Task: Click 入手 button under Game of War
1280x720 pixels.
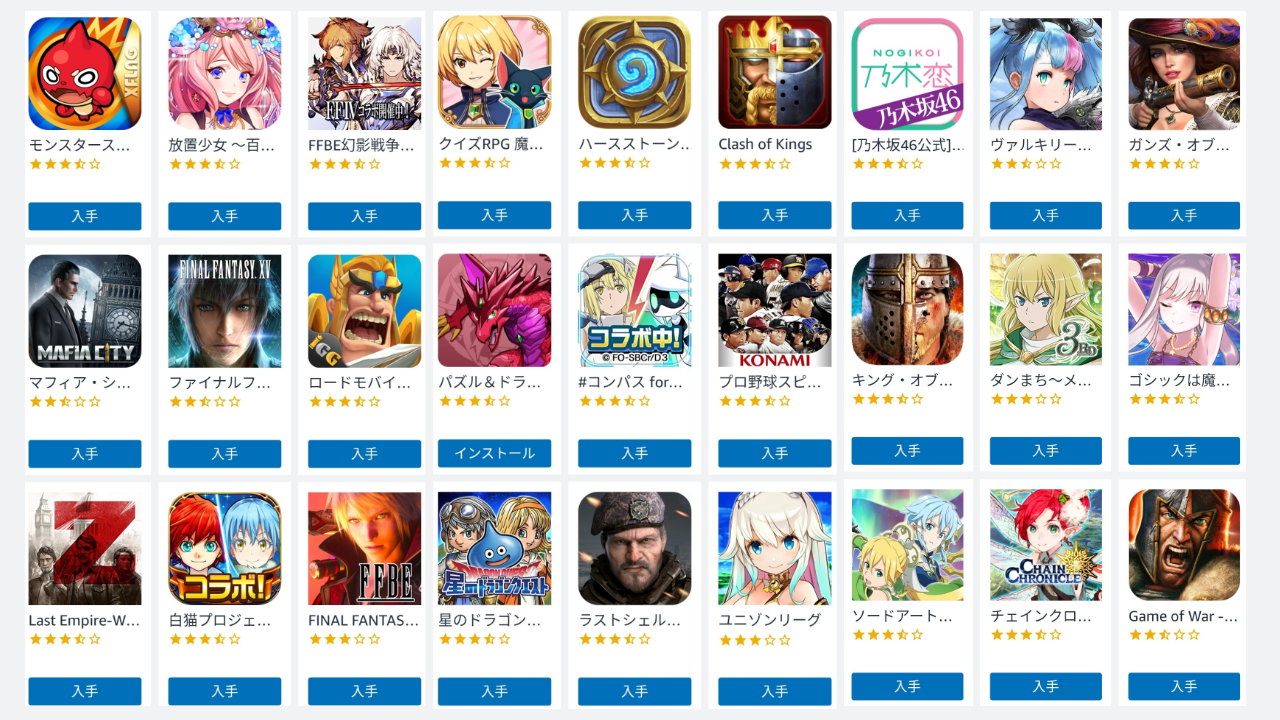Action: pos(1184,686)
